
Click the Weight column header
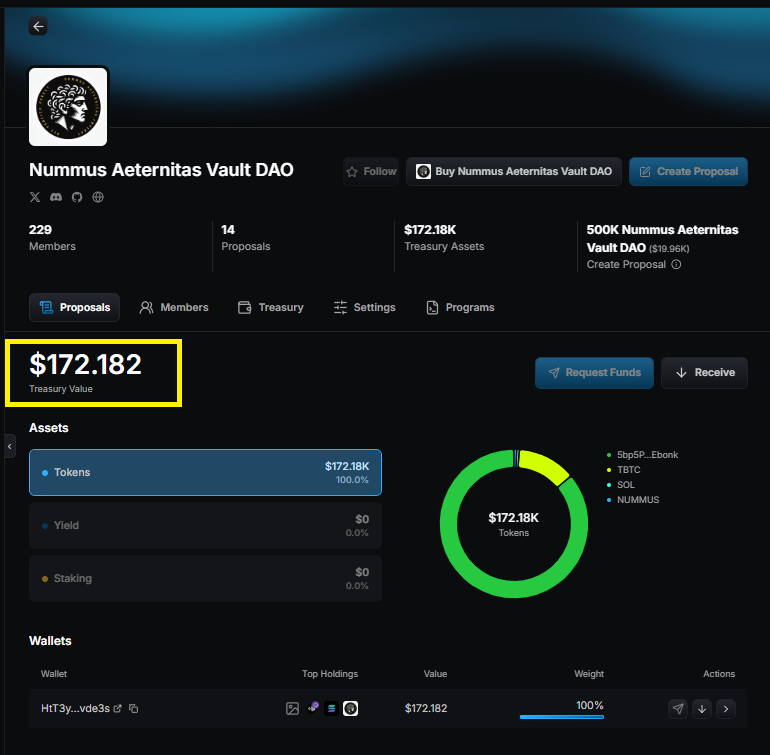click(x=589, y=674)
